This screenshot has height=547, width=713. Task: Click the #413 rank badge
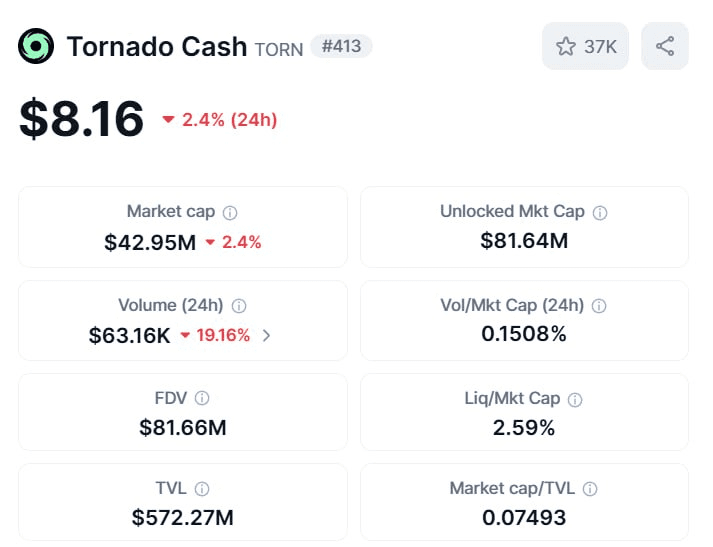pyautogui.click(x=341, y=46)
